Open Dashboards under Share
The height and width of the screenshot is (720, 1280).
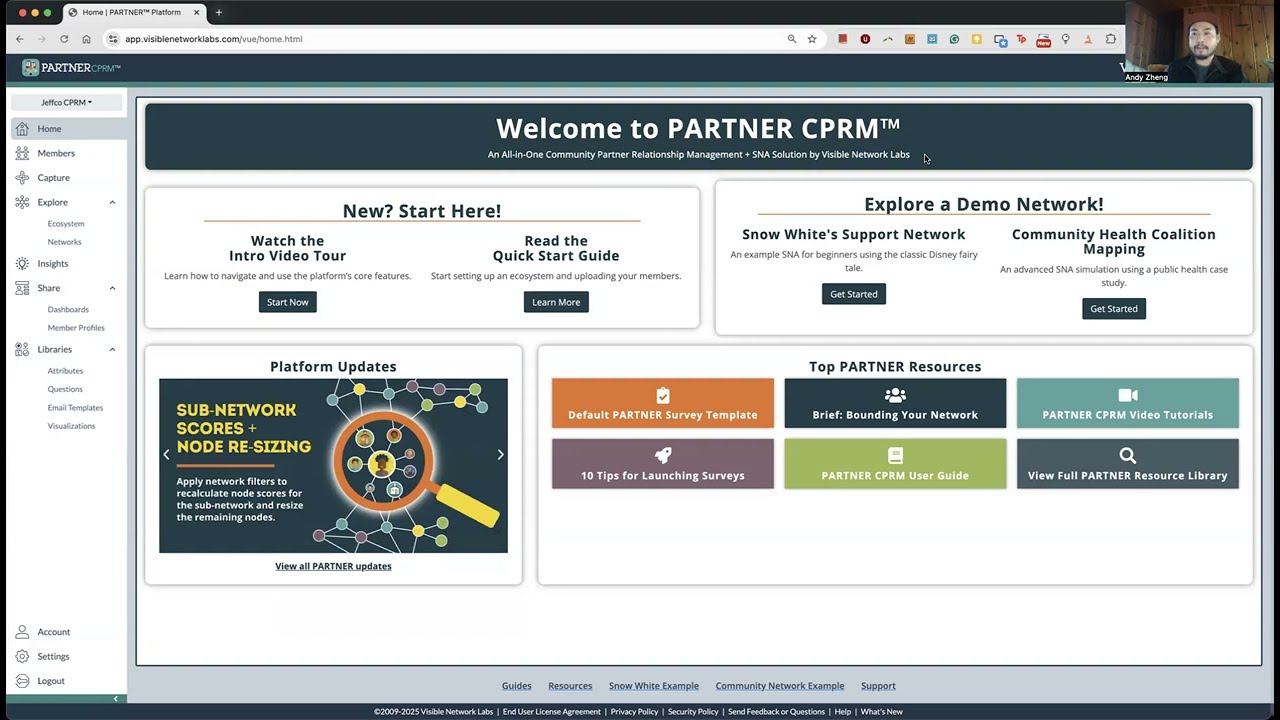[68, 310]
